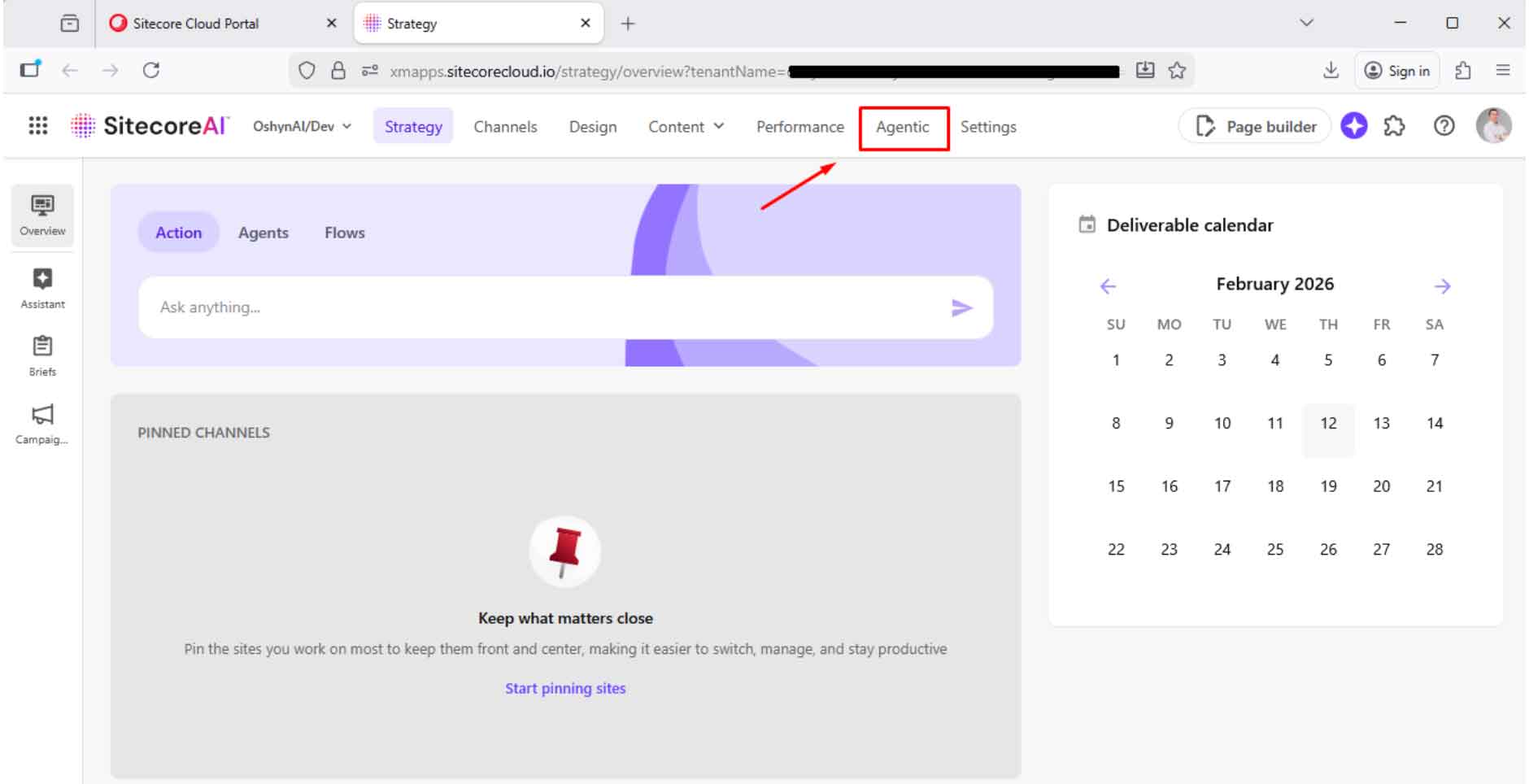Close the Sitecore Cloud Portal tab

point(331,24)
